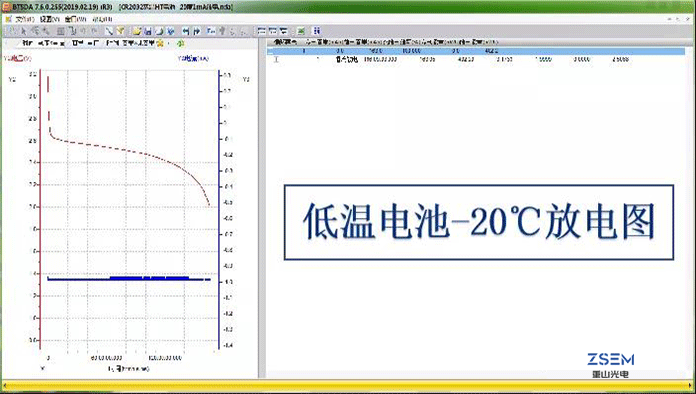Click the Fx formula toolbar icon

pos(211,31)
